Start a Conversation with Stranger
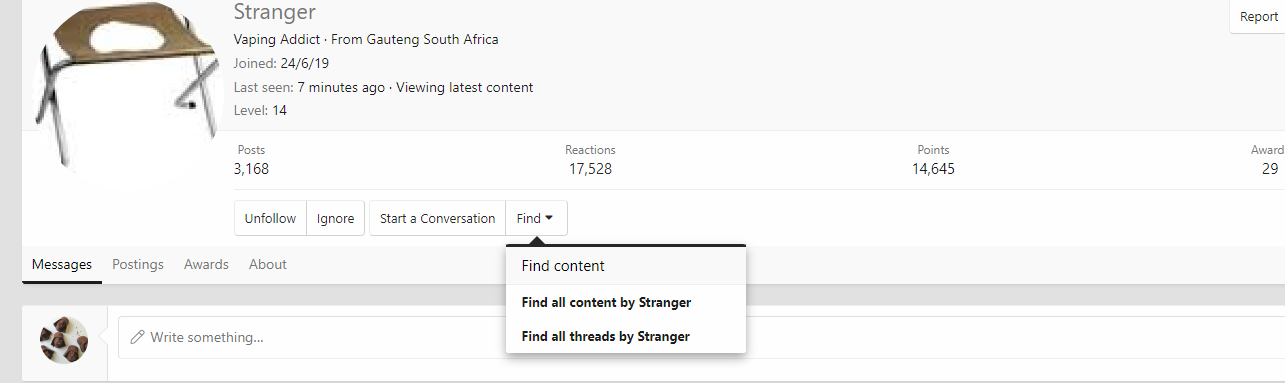Viewport: 1285px width, 383px height. (437, 218)
